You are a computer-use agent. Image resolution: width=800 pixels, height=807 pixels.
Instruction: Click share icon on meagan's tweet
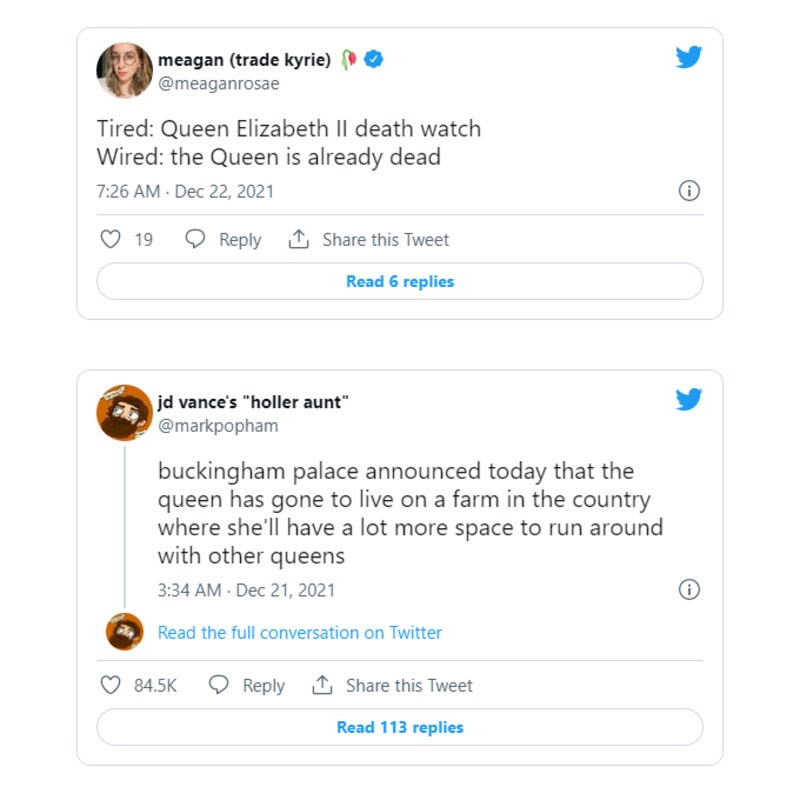pos(298,240)
